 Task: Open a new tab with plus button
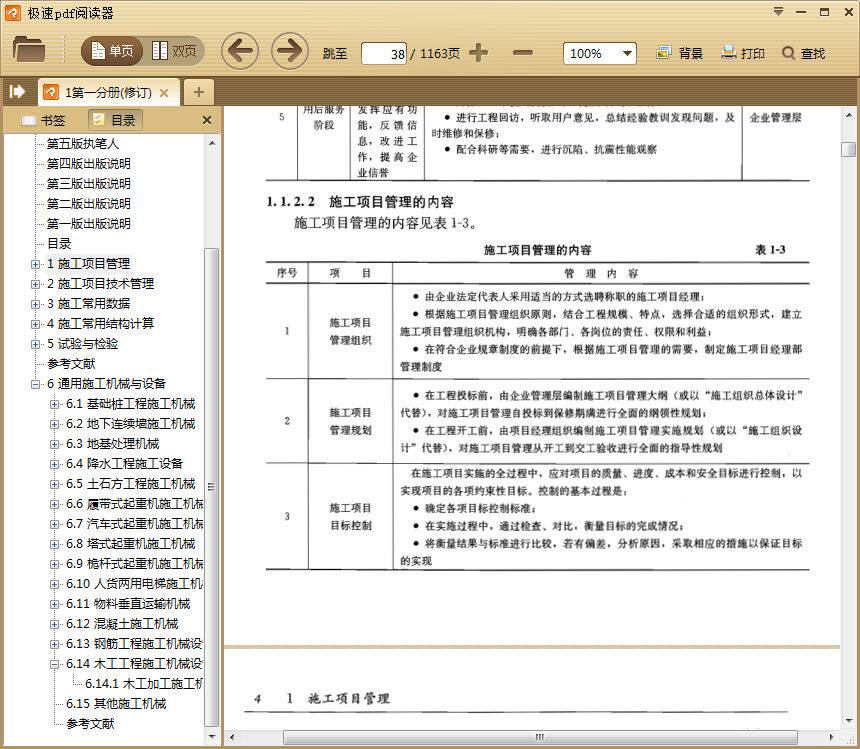[199, 92]
